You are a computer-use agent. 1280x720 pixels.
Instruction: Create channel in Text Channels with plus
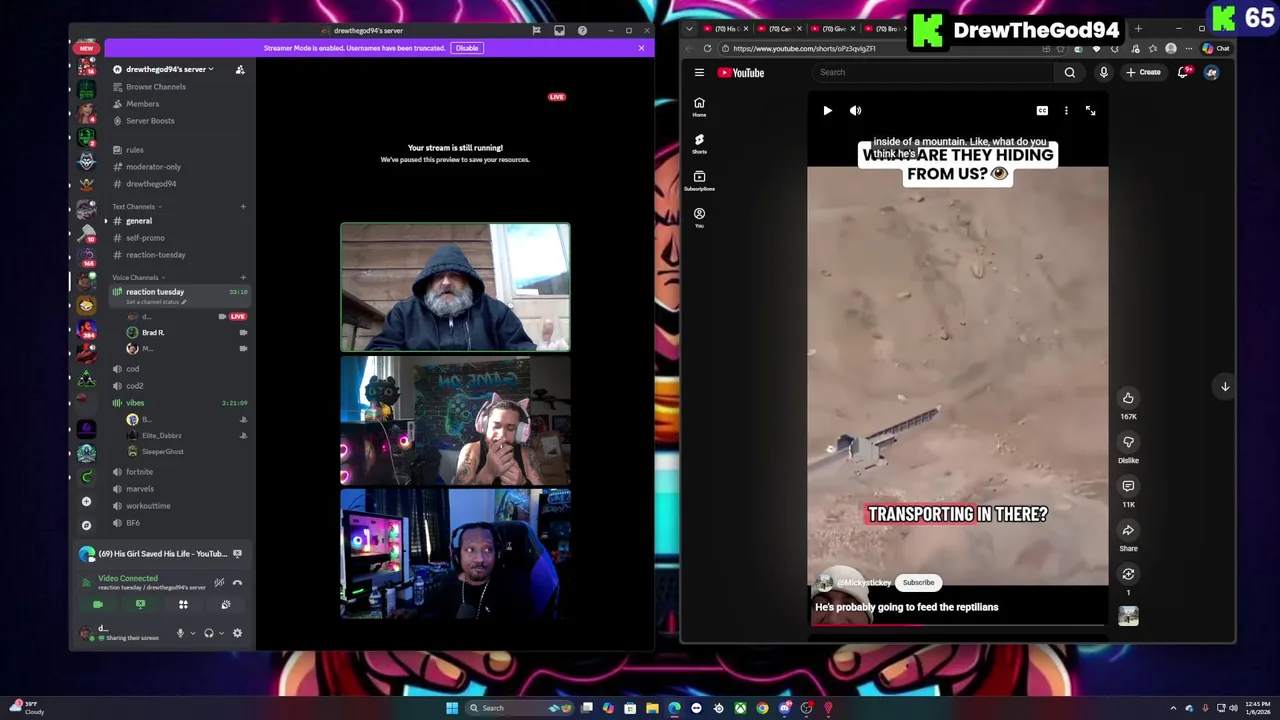[243, 207]
